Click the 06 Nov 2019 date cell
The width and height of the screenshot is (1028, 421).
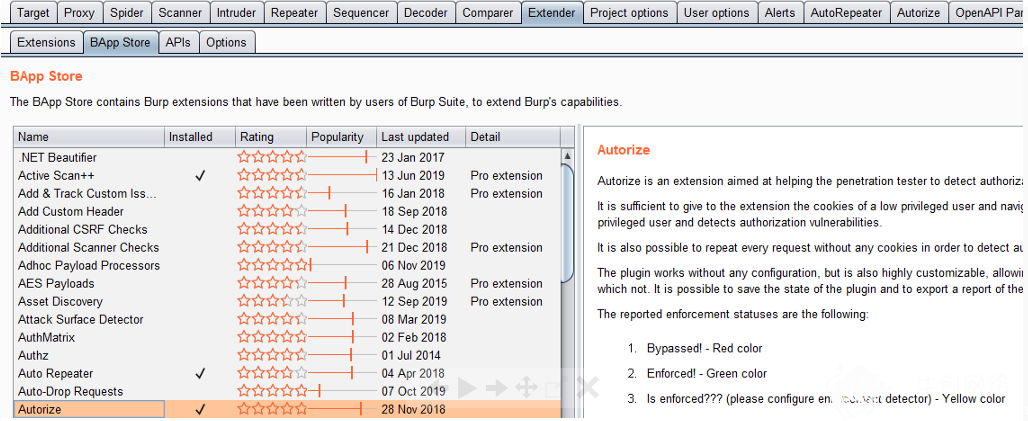tap(413, 266)
